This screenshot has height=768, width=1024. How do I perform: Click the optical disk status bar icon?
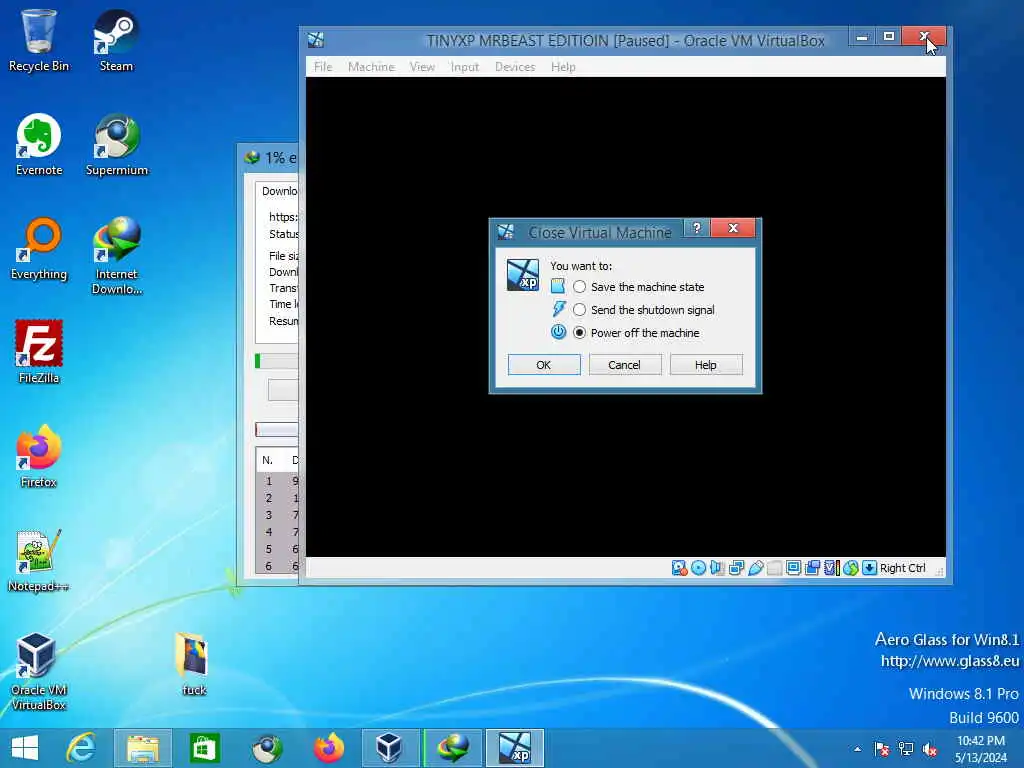point(698,568)
